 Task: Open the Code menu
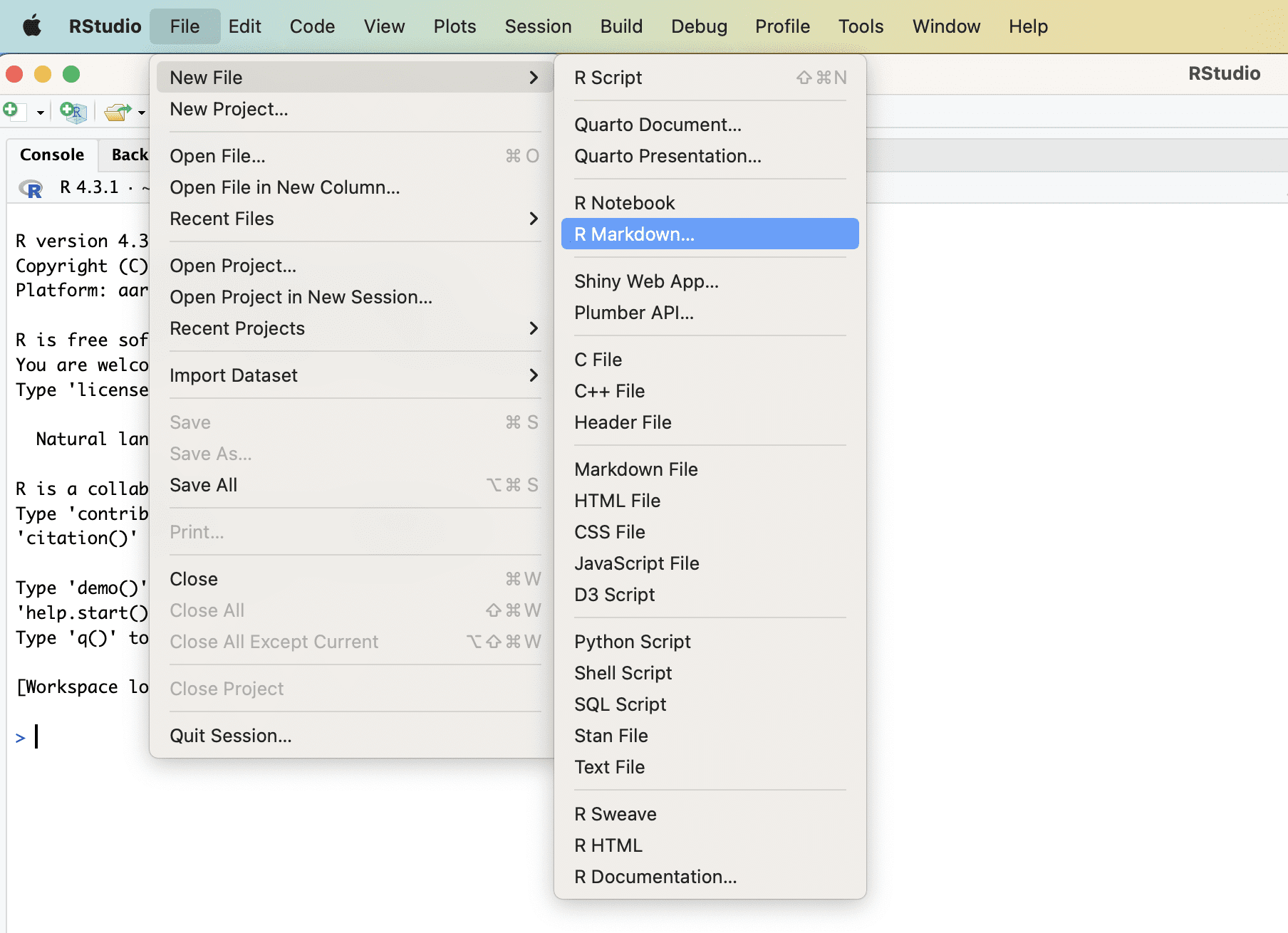tap(312, 26)
